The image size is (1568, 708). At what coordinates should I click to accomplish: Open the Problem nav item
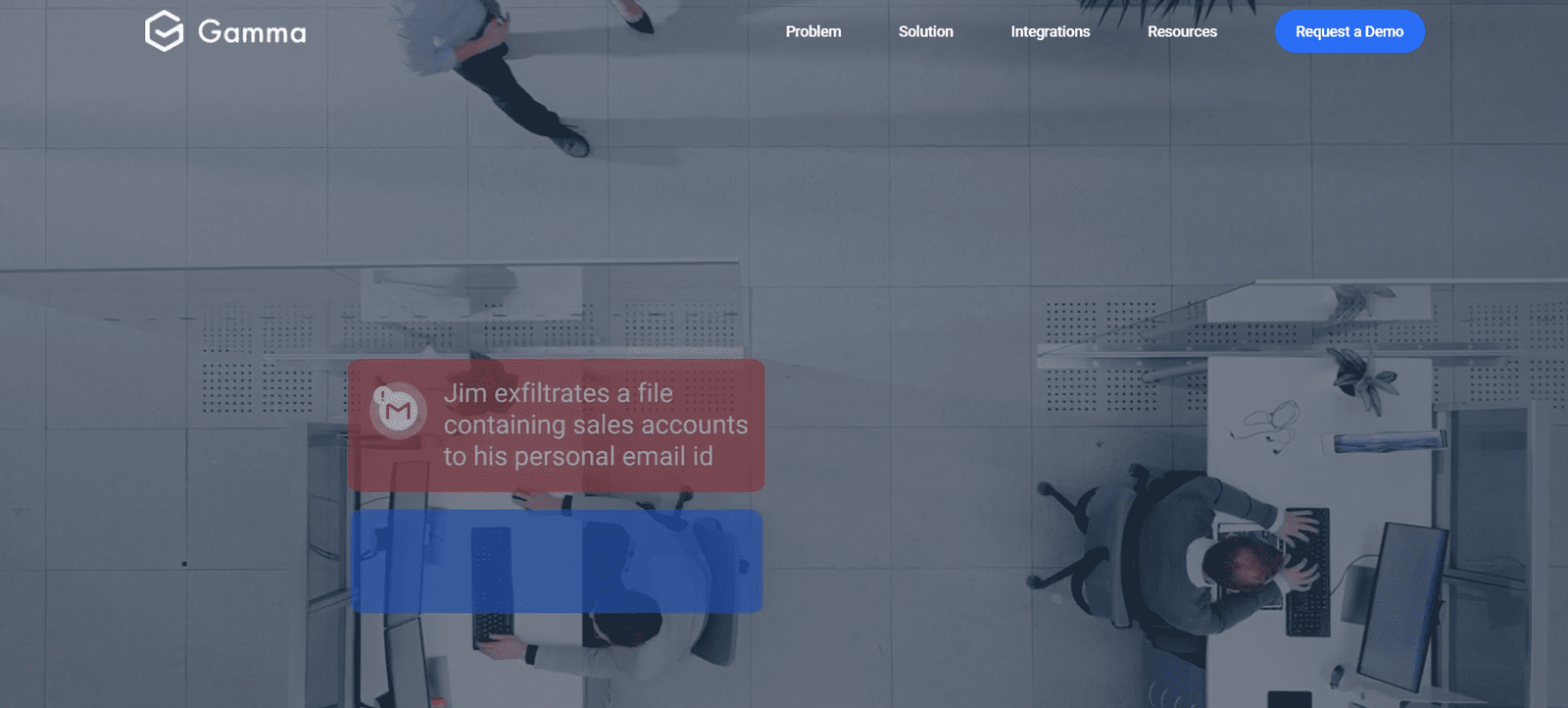(812, 31)
